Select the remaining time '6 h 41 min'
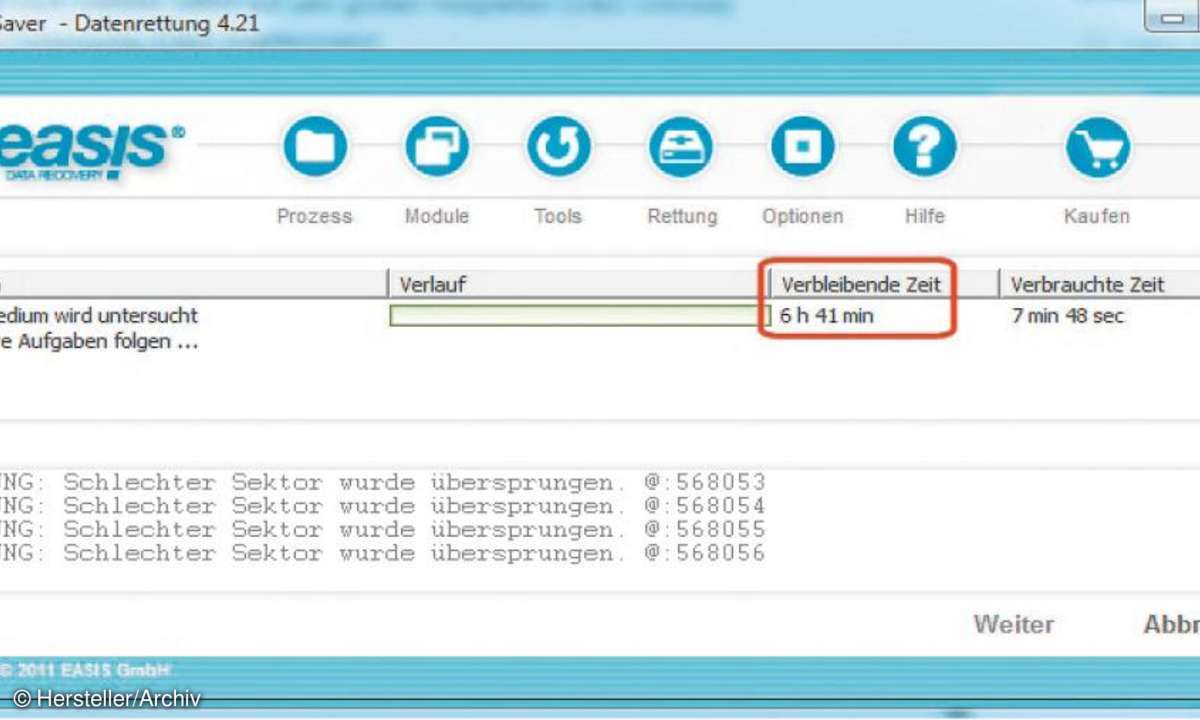 click(827, 316)
